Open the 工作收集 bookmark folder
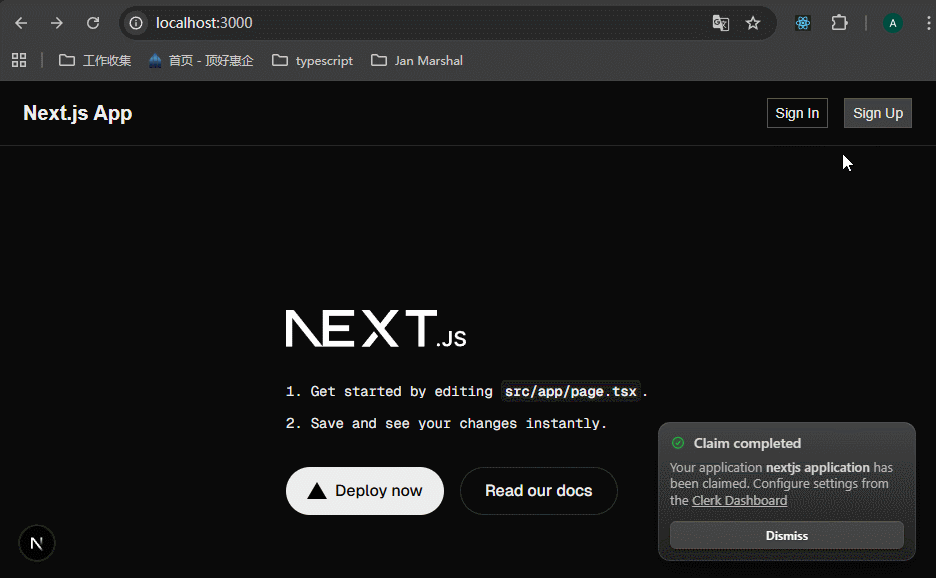 pos(95,60)
